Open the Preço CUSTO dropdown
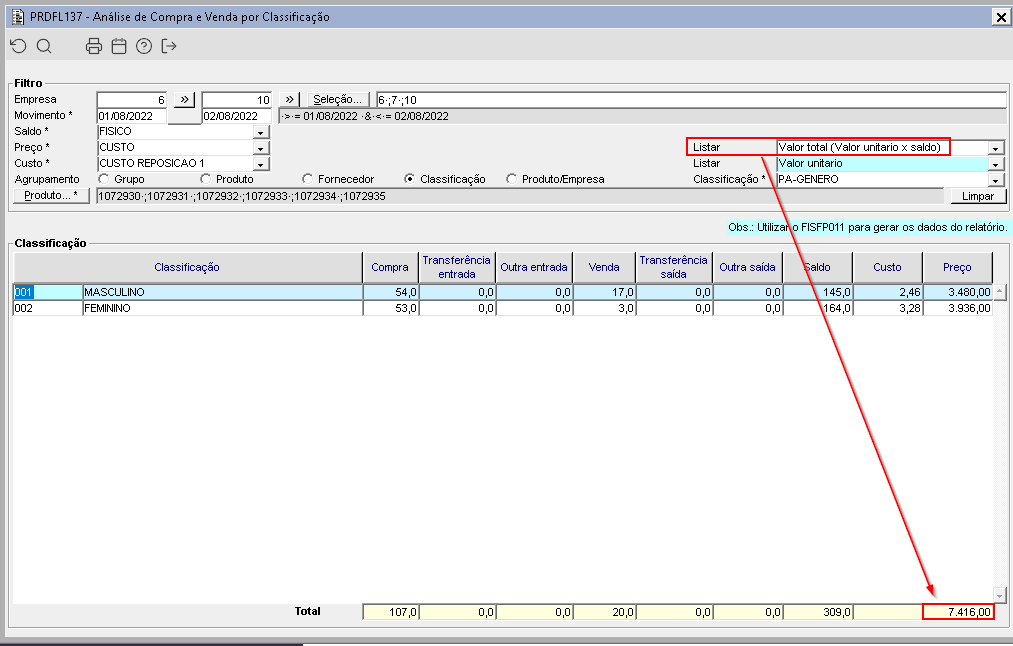The image size is (1013, 646). [x=260, y=148]
